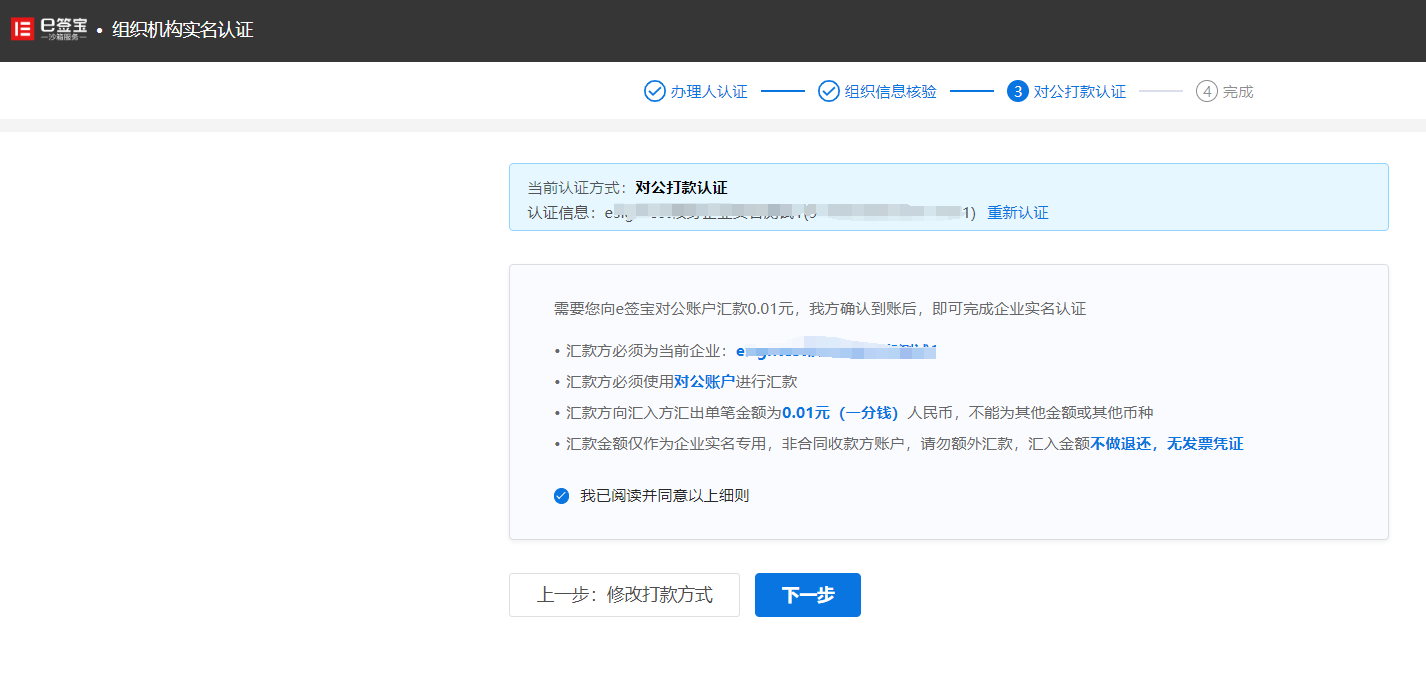Screen dimensions: 1426x685
Task: Select the 办理人认证 step label
Action: click(x=709, y=91)
